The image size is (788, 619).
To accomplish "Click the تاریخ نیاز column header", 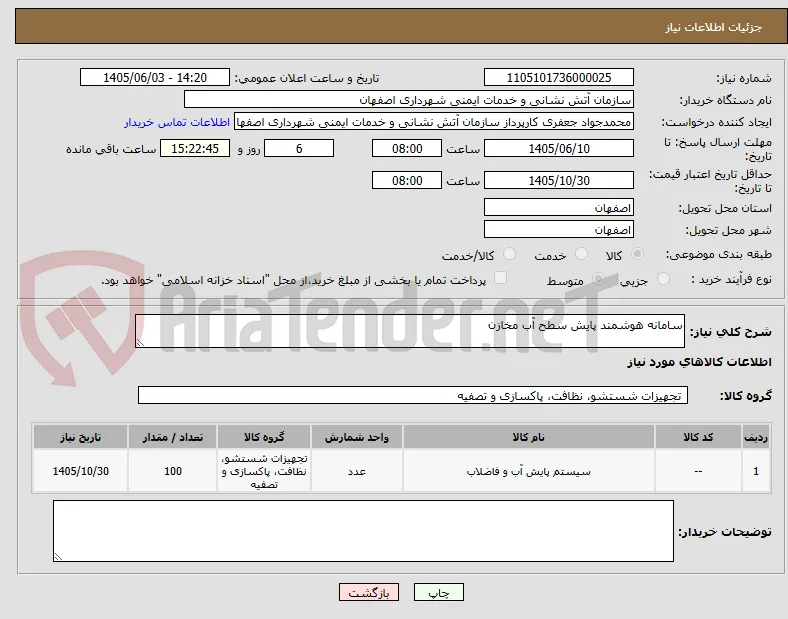I will [x=80, y=437].
